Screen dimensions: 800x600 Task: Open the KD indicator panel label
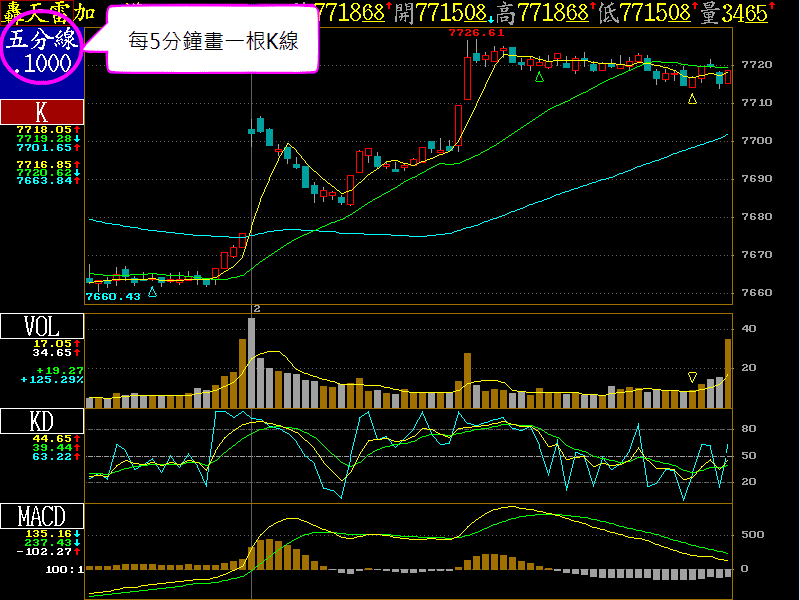pyautogui.click(x=42, y=422)
